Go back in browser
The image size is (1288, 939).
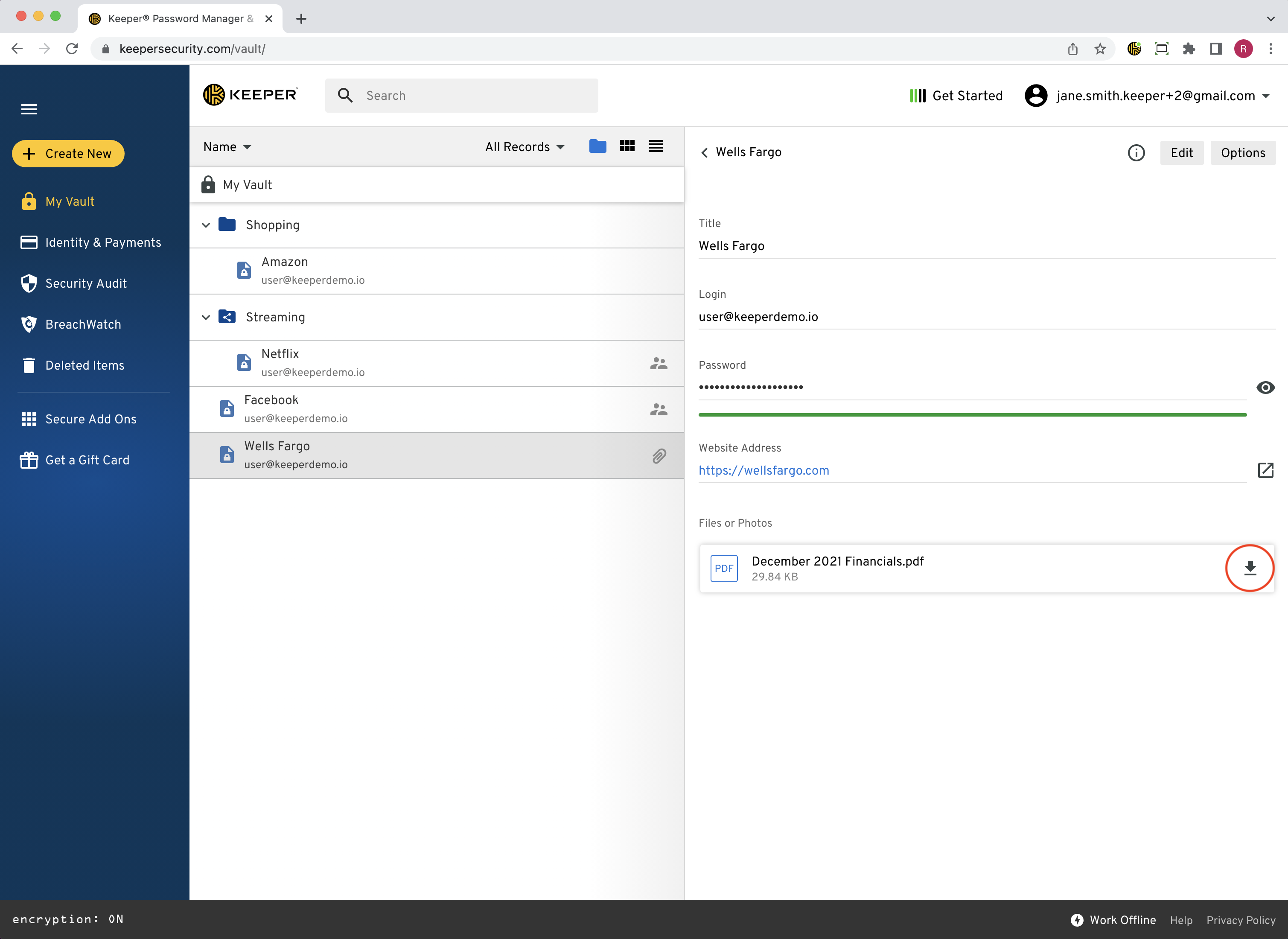(x=17, y=49)
